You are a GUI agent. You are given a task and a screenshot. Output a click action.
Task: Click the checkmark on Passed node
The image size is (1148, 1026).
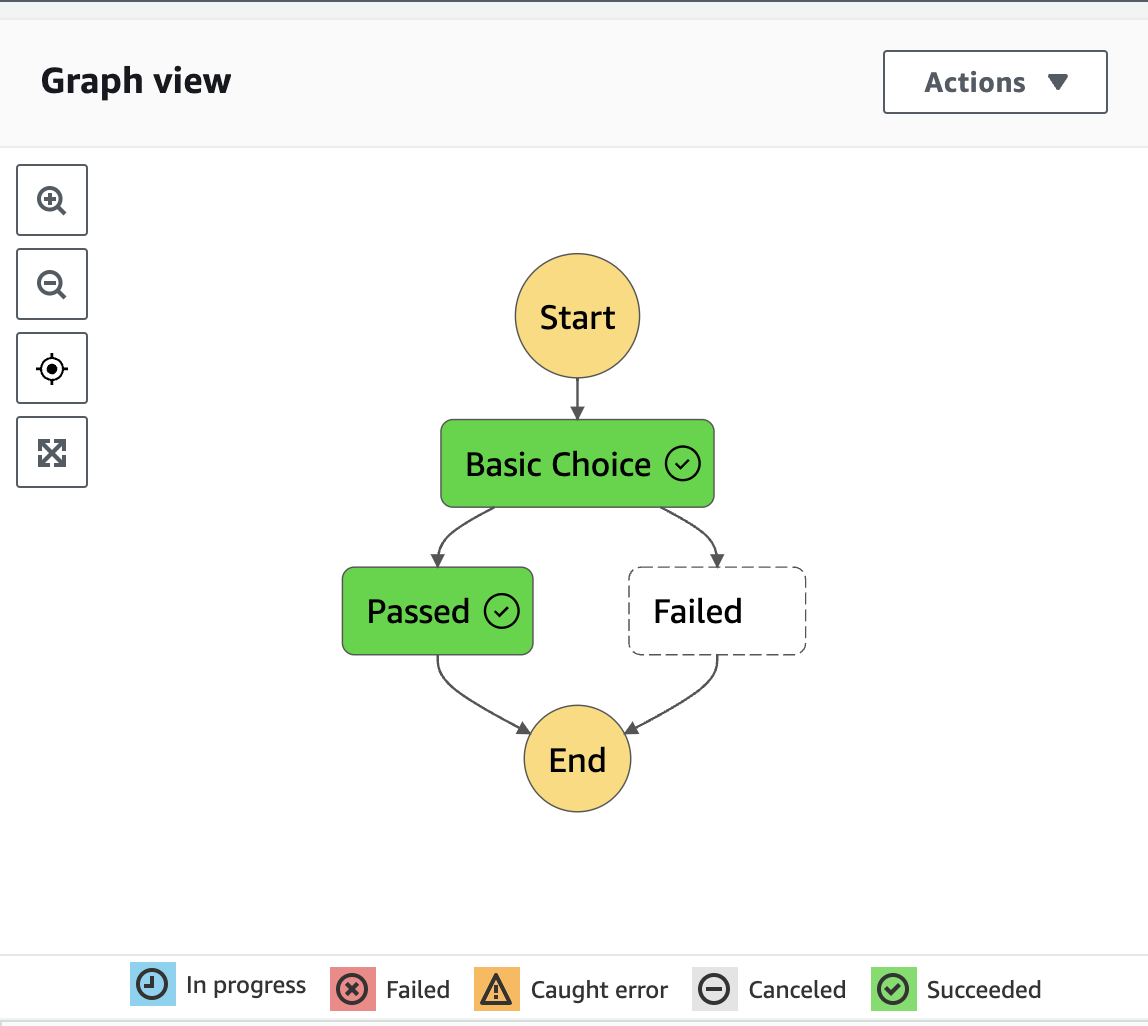click(x=501, y=611)
